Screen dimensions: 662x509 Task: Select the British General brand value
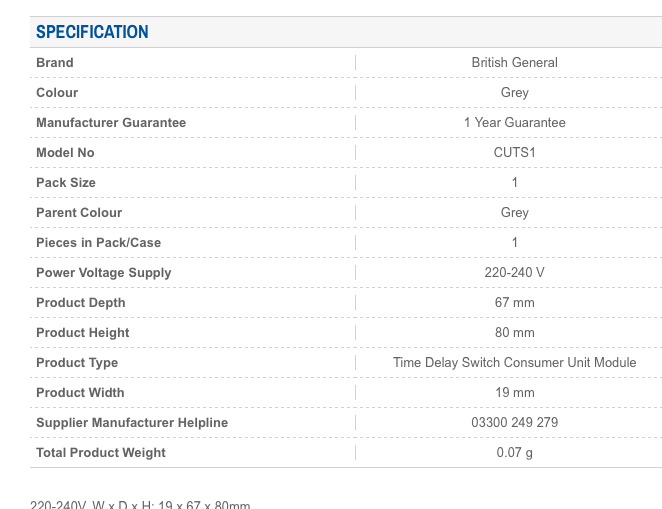[x=514, y=62]
